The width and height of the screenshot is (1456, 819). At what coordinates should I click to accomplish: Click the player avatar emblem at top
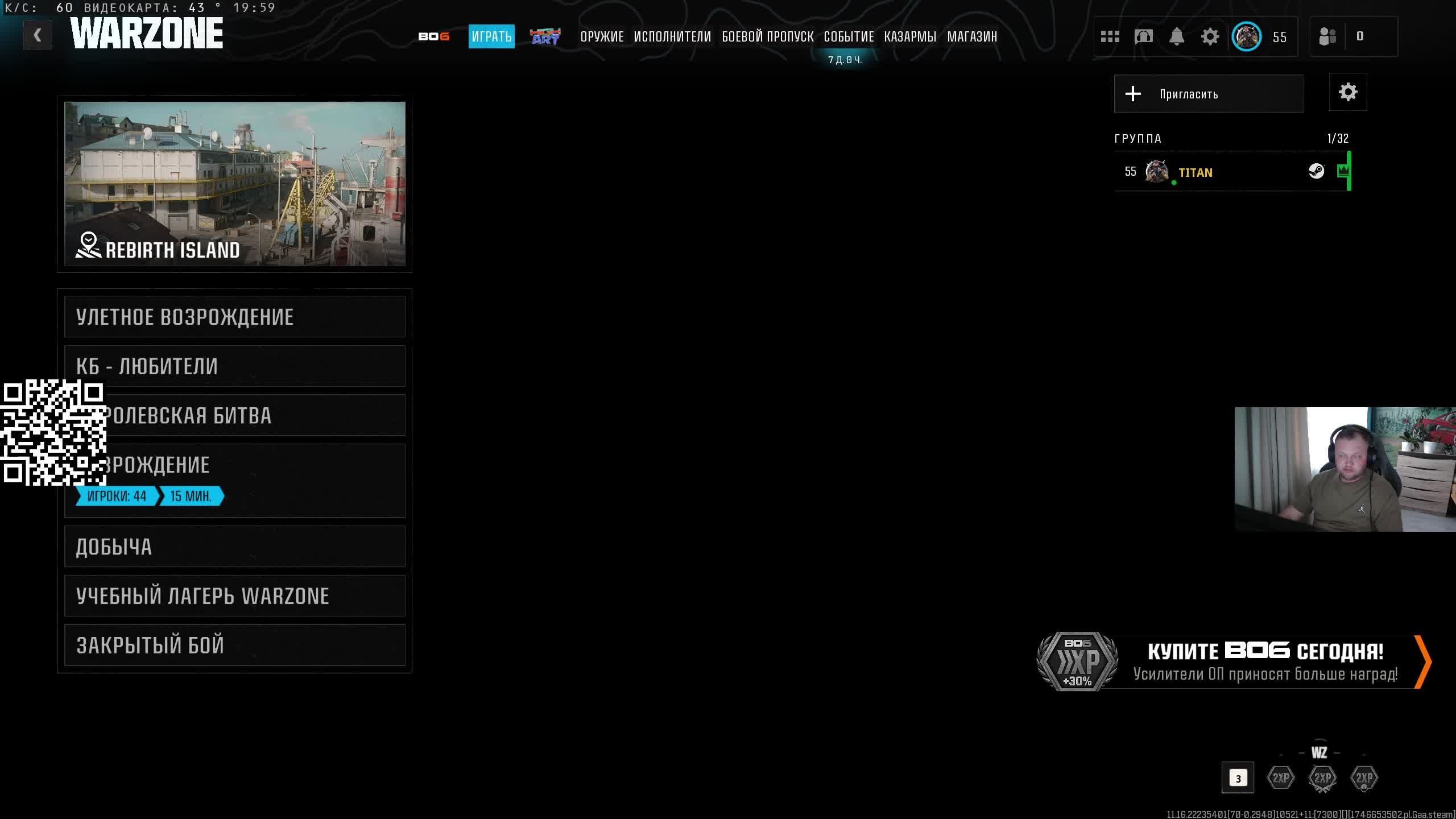[x=1246, y=37]
